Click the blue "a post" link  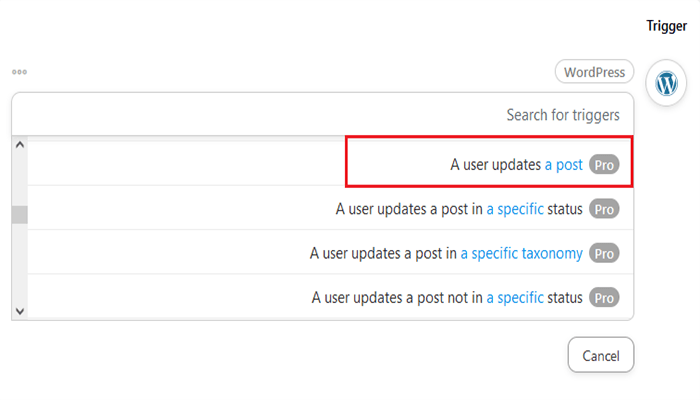click(x=563, y=165)
